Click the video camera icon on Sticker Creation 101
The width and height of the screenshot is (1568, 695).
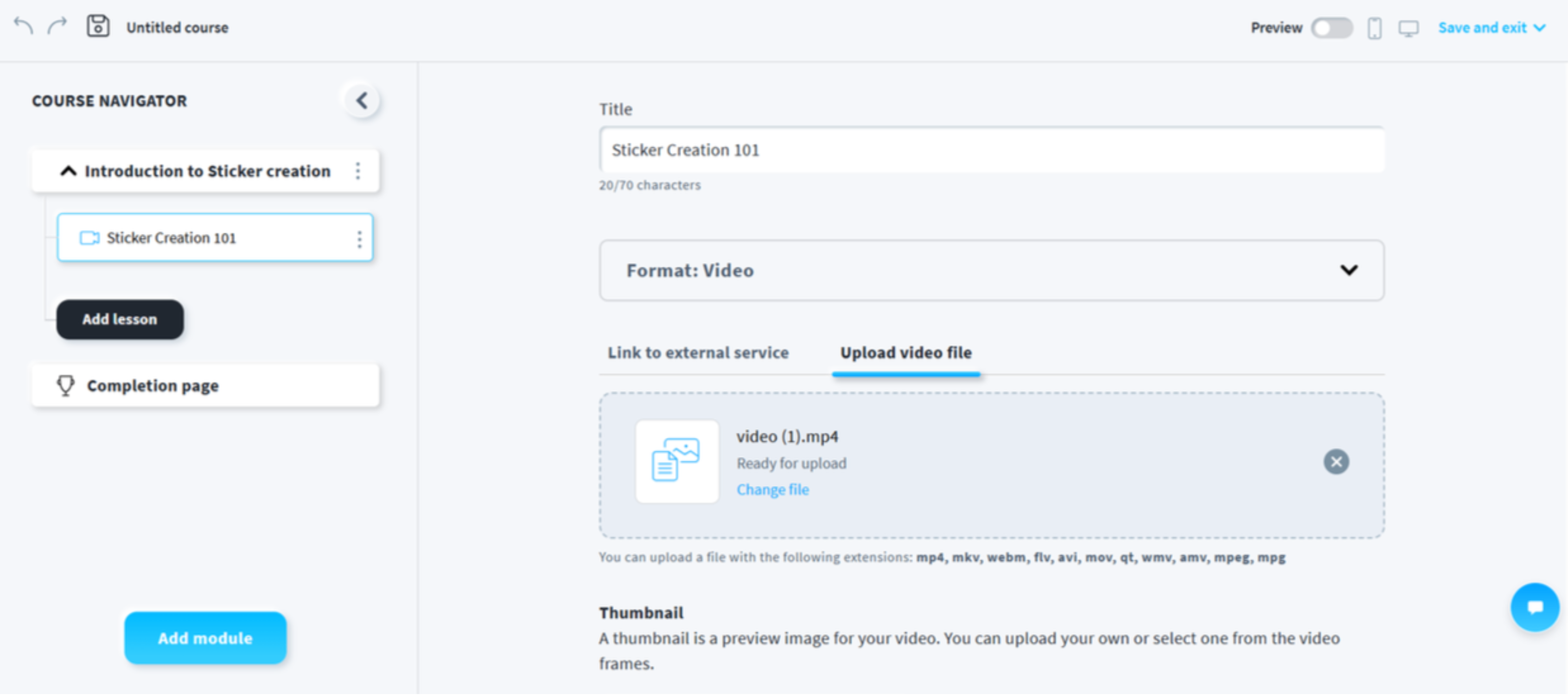coord(90,238)
